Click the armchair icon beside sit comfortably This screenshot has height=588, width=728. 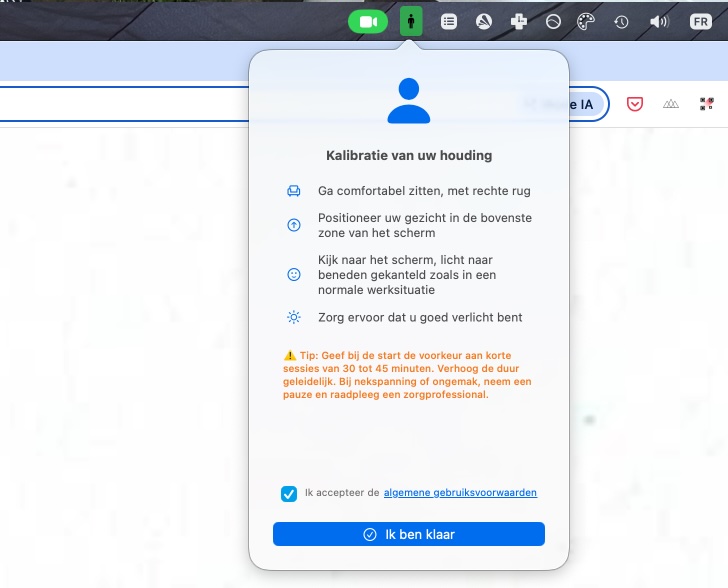click(x=293, y=191)
